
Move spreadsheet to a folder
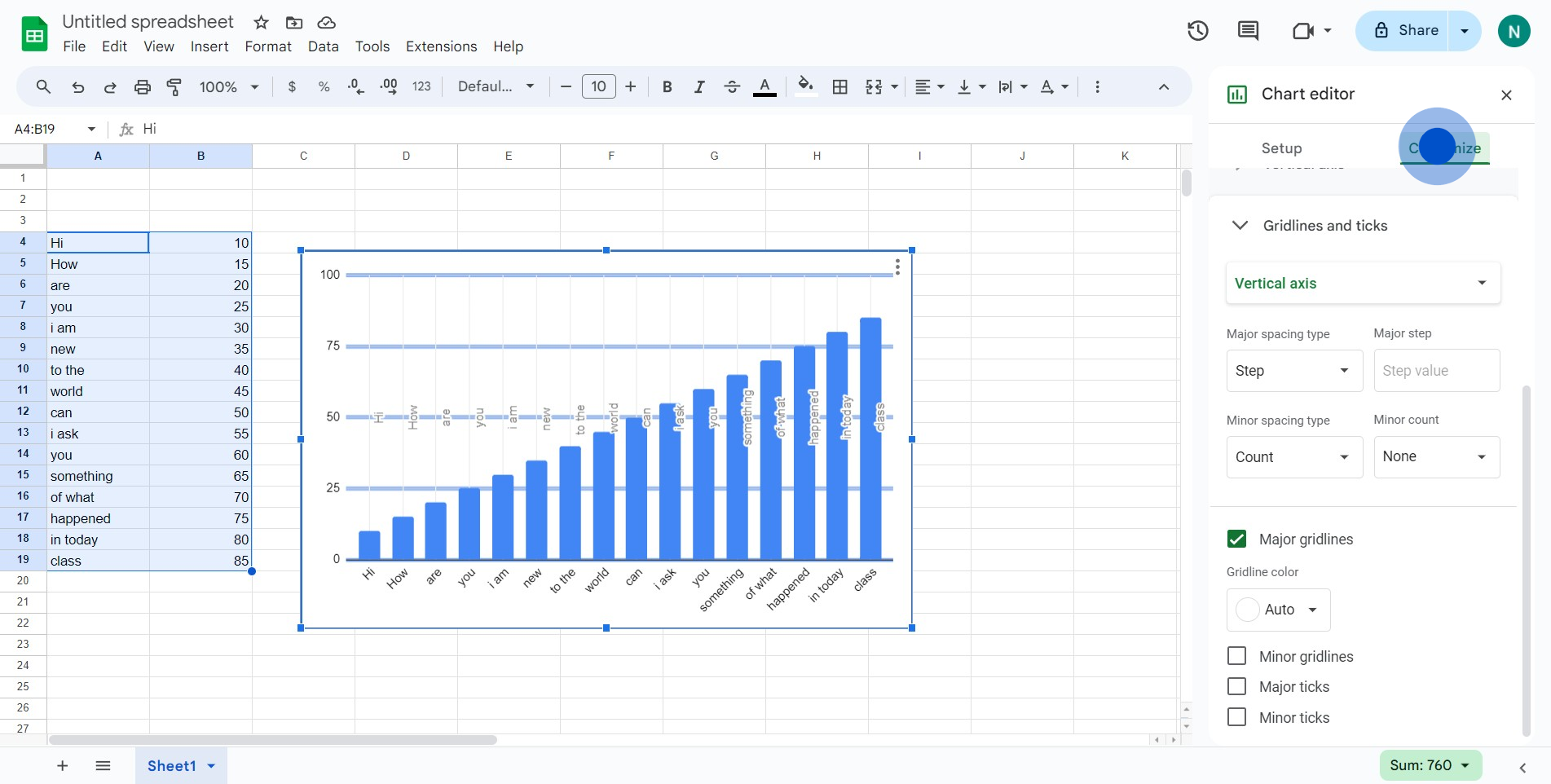294,23
